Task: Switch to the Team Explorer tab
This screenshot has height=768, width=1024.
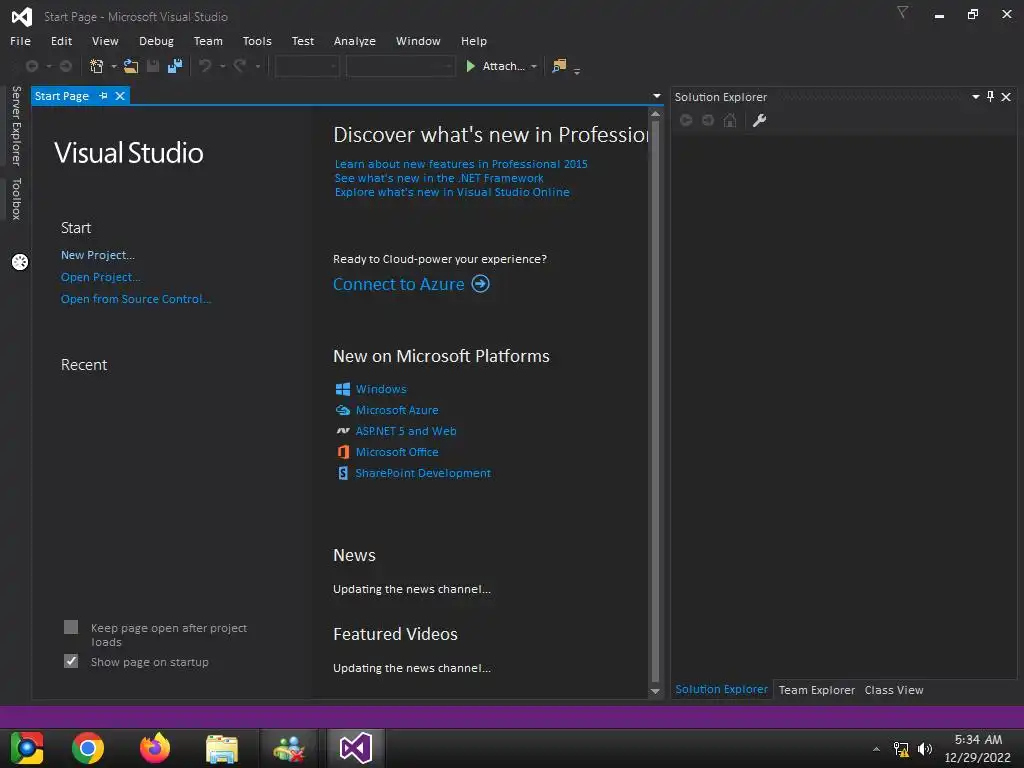Action: (x=816, y=690)
